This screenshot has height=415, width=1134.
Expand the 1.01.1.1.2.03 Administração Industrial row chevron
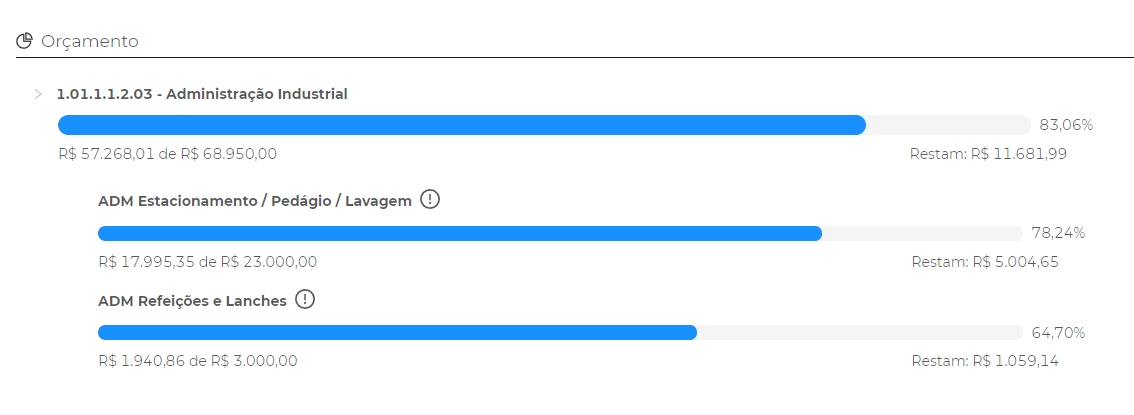[x=38, y=94]
